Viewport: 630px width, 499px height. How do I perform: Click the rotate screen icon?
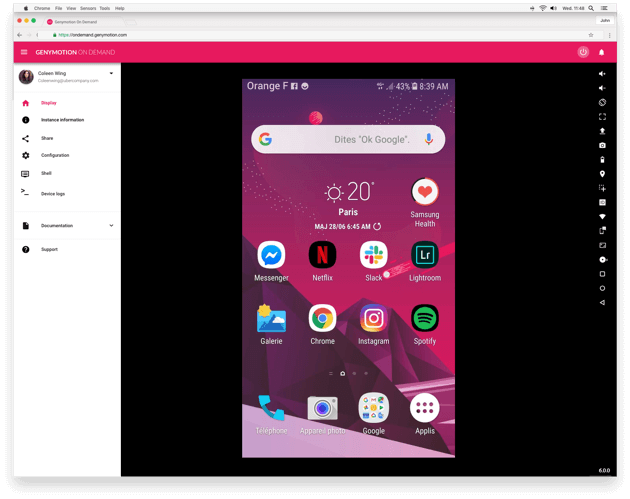(x=602, y=102)
